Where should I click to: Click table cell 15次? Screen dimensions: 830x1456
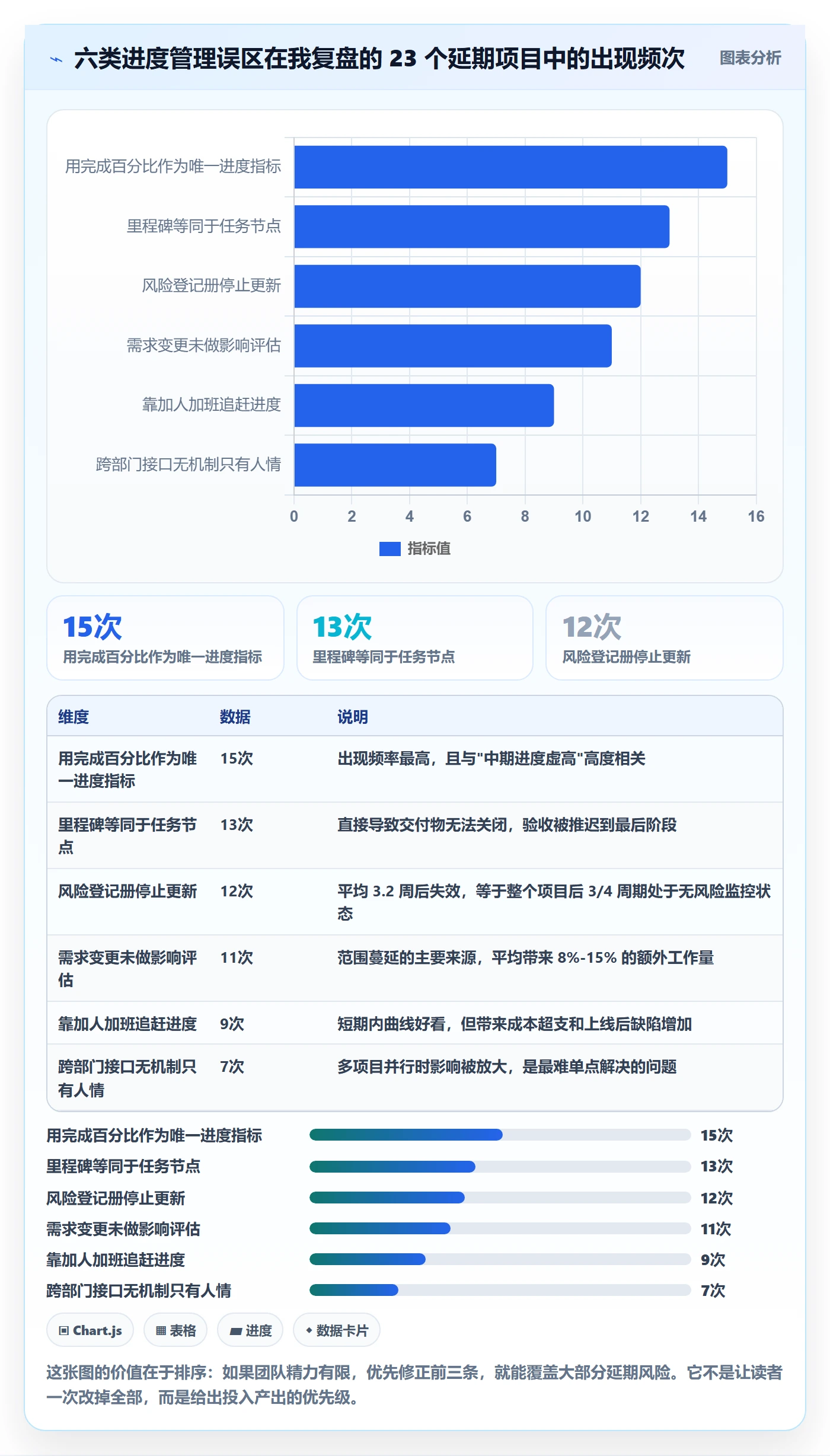point(237,758)
